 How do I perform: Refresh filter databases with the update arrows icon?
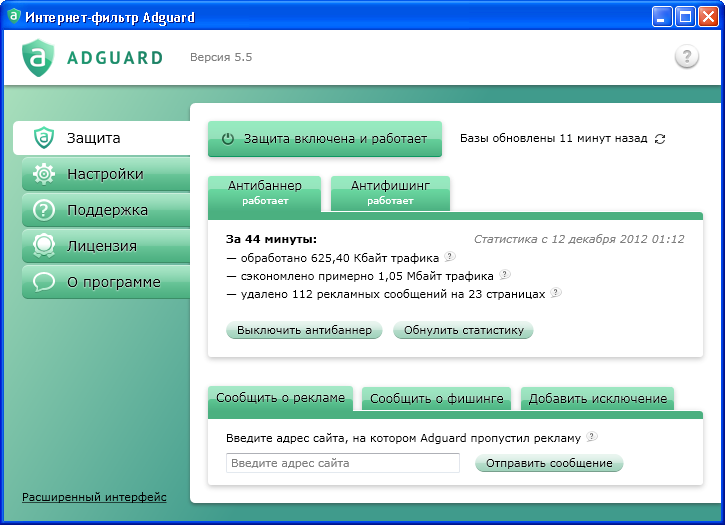coord(660,139)
